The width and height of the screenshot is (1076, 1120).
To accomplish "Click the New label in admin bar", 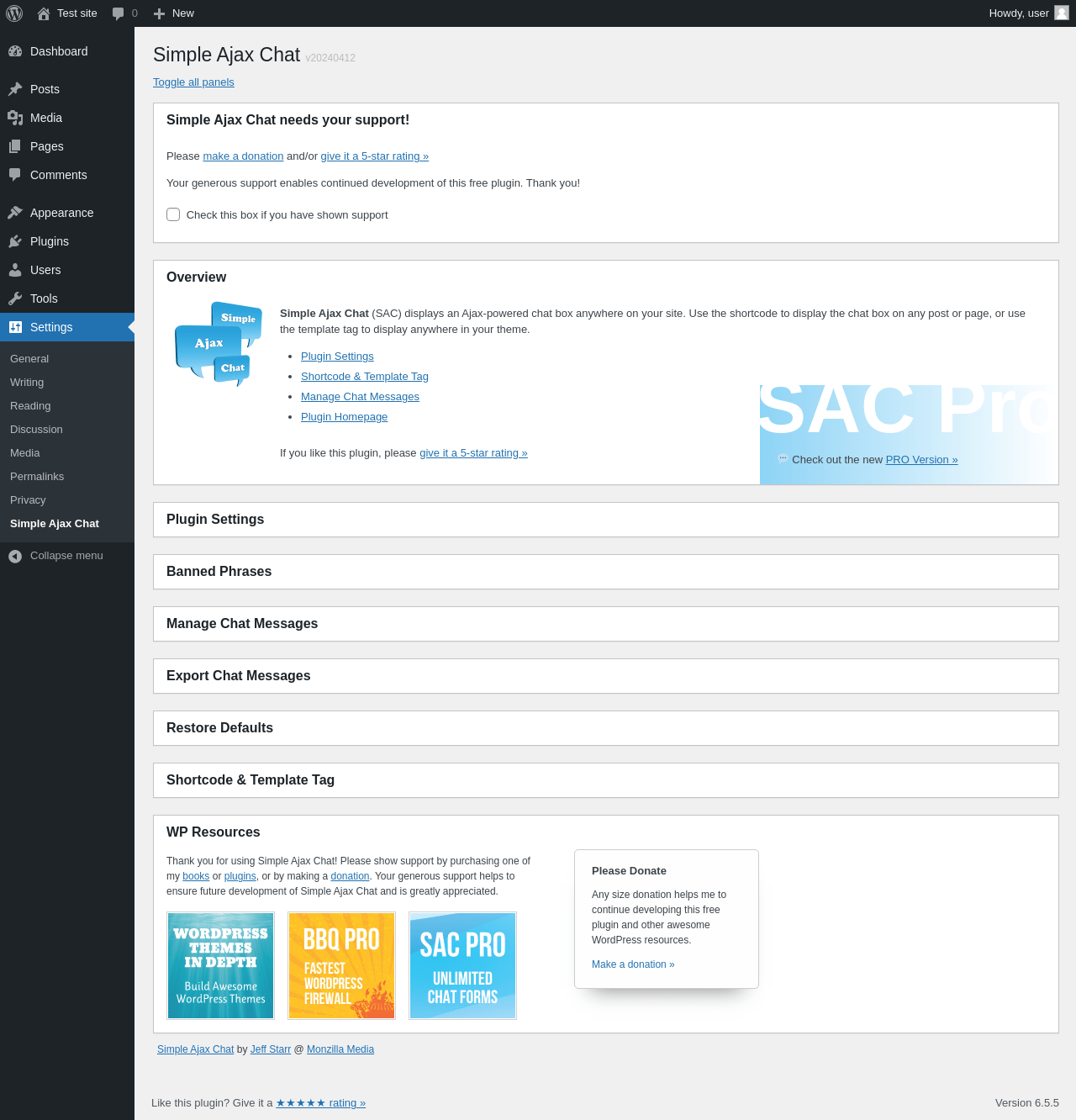I will tap(183, 13).
